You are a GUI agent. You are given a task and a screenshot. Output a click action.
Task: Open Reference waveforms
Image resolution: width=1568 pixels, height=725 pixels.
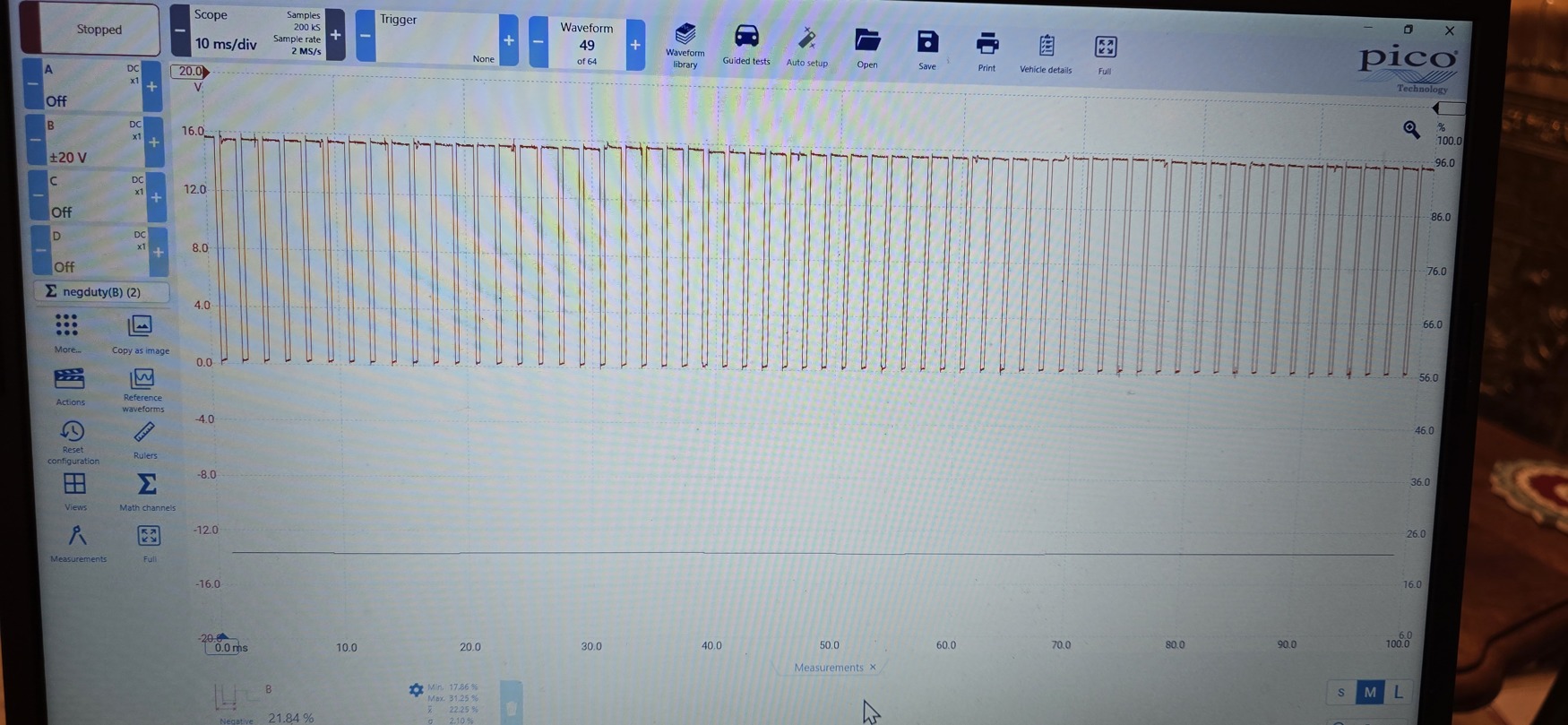pyautogui.click(x=142, y=390)
